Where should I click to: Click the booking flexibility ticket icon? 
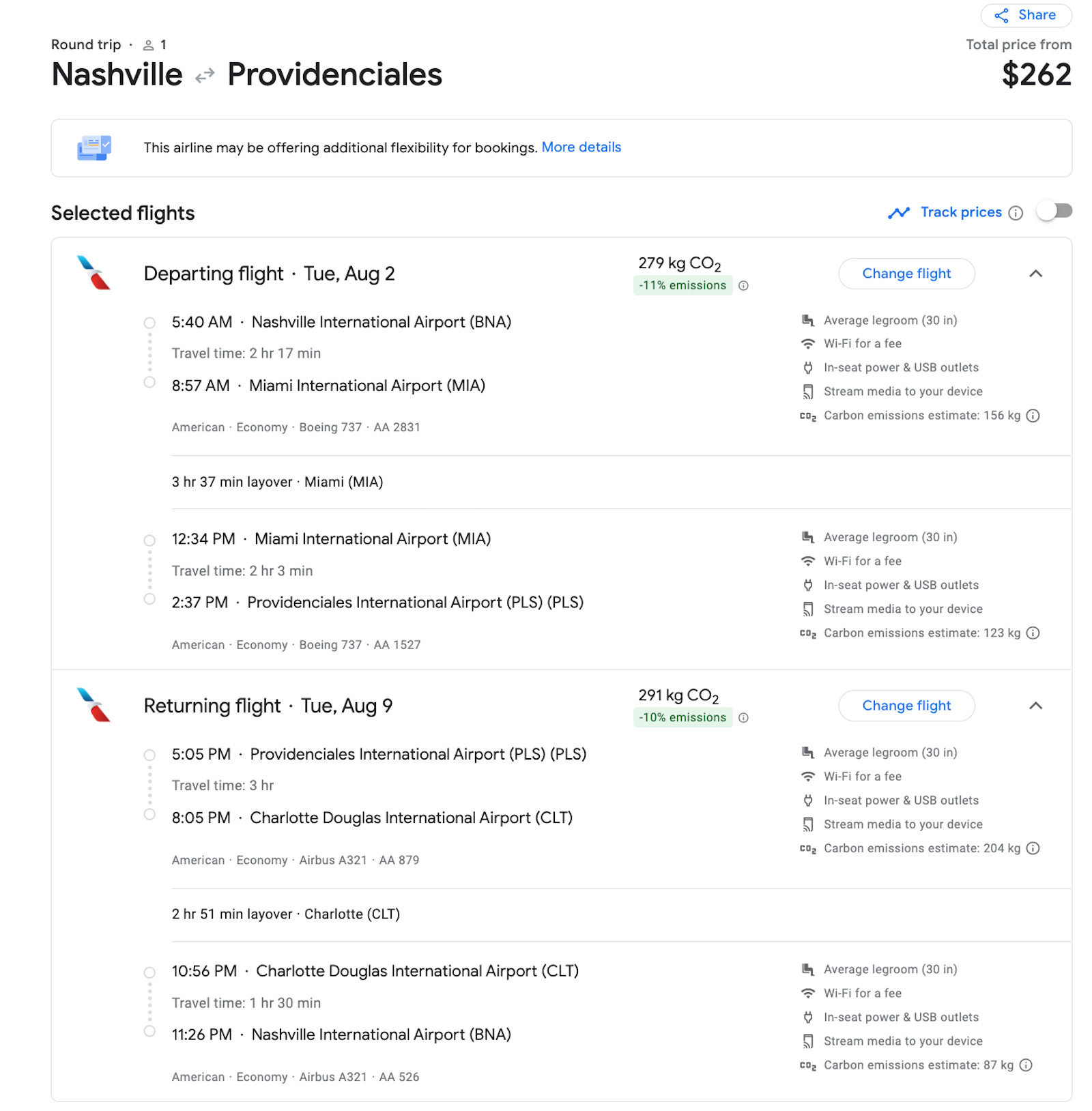point(94,147)
